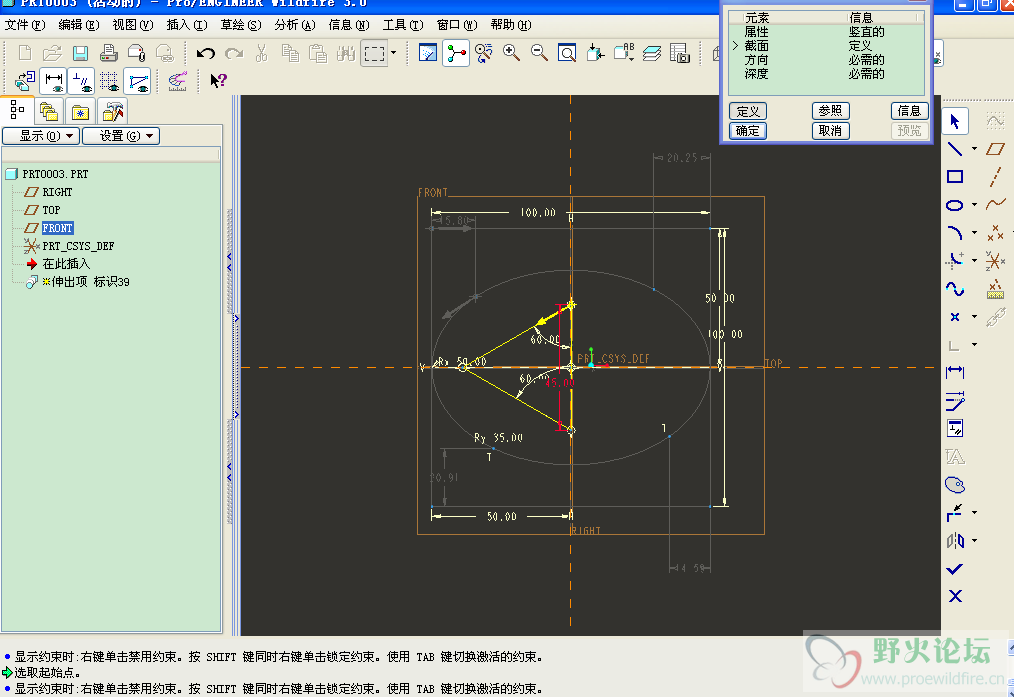Open the 显示 dropdown in navigator

(41, 136)
